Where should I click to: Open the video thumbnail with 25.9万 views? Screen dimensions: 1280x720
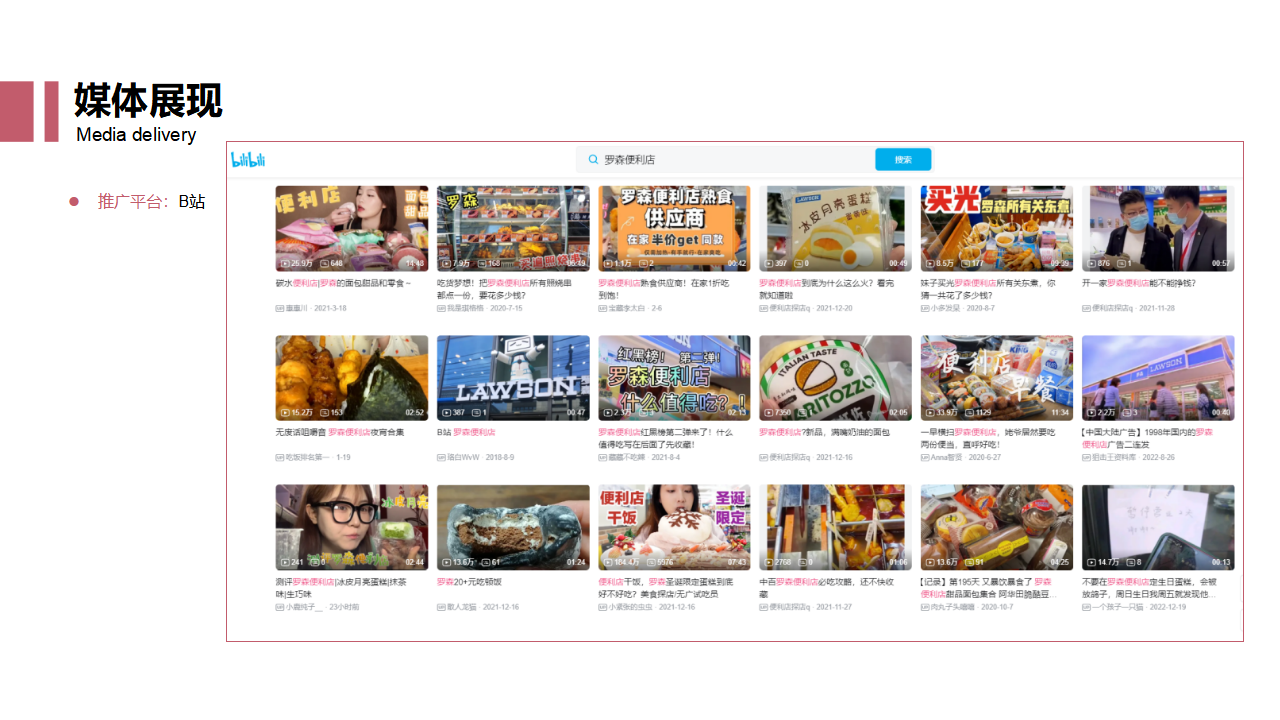(352, 229)
